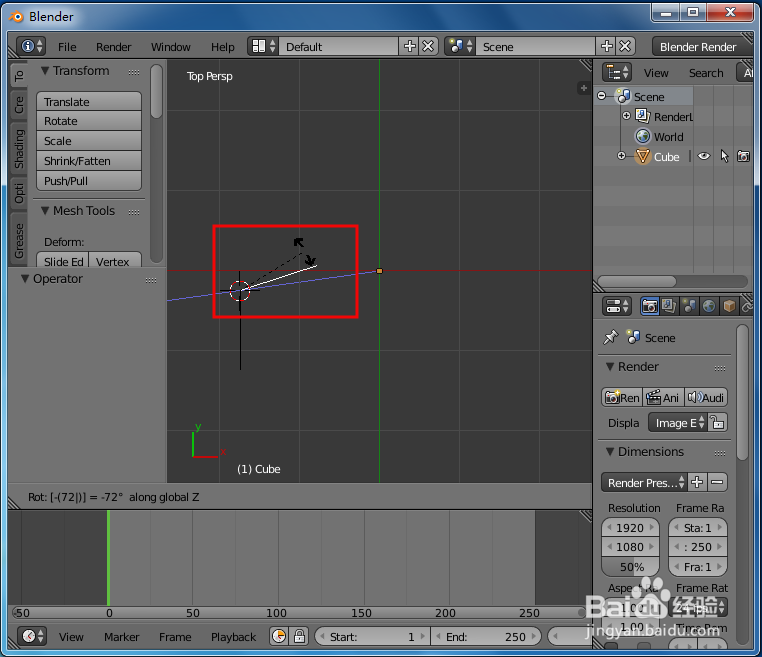Viewport: 762px width, 657px height.
Task: Open the Properties editor type selector
Action: pyautogui.click(x=617, y=306)
